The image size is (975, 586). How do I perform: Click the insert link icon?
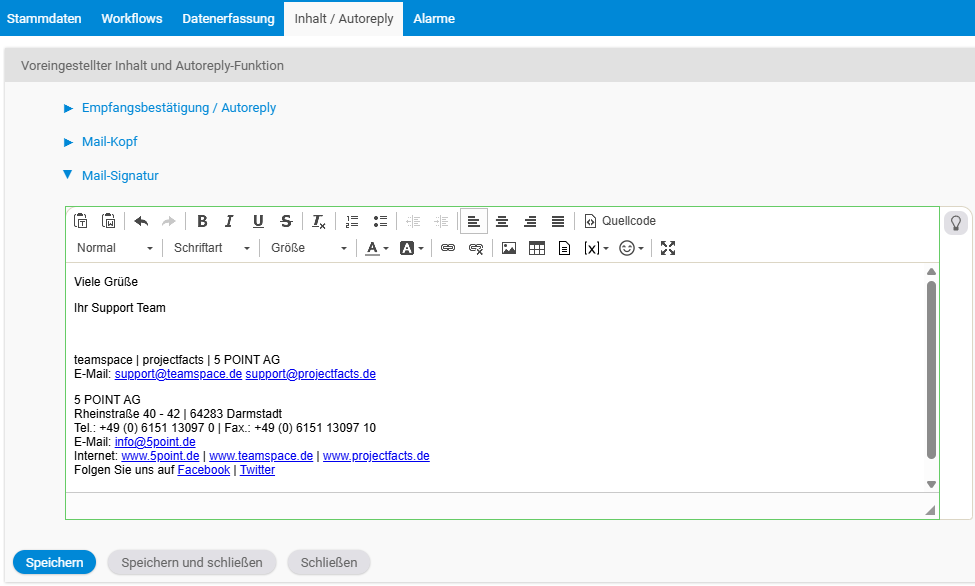pos(448,248)
